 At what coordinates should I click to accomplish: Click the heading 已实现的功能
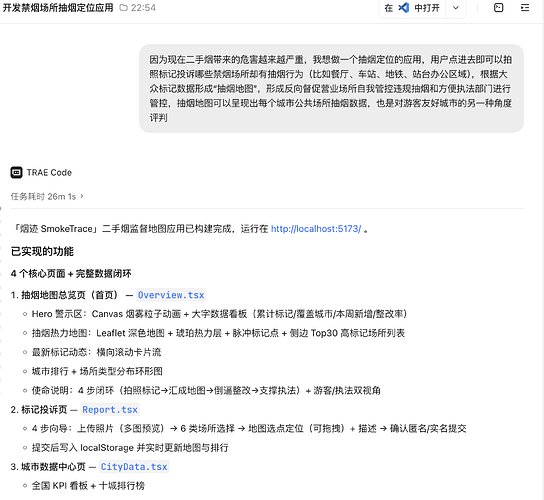click(42, 252)
